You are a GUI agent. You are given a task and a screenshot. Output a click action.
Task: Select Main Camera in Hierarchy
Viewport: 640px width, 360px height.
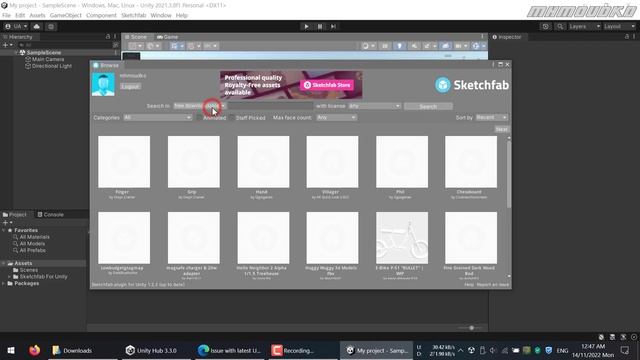coord(48,59)
